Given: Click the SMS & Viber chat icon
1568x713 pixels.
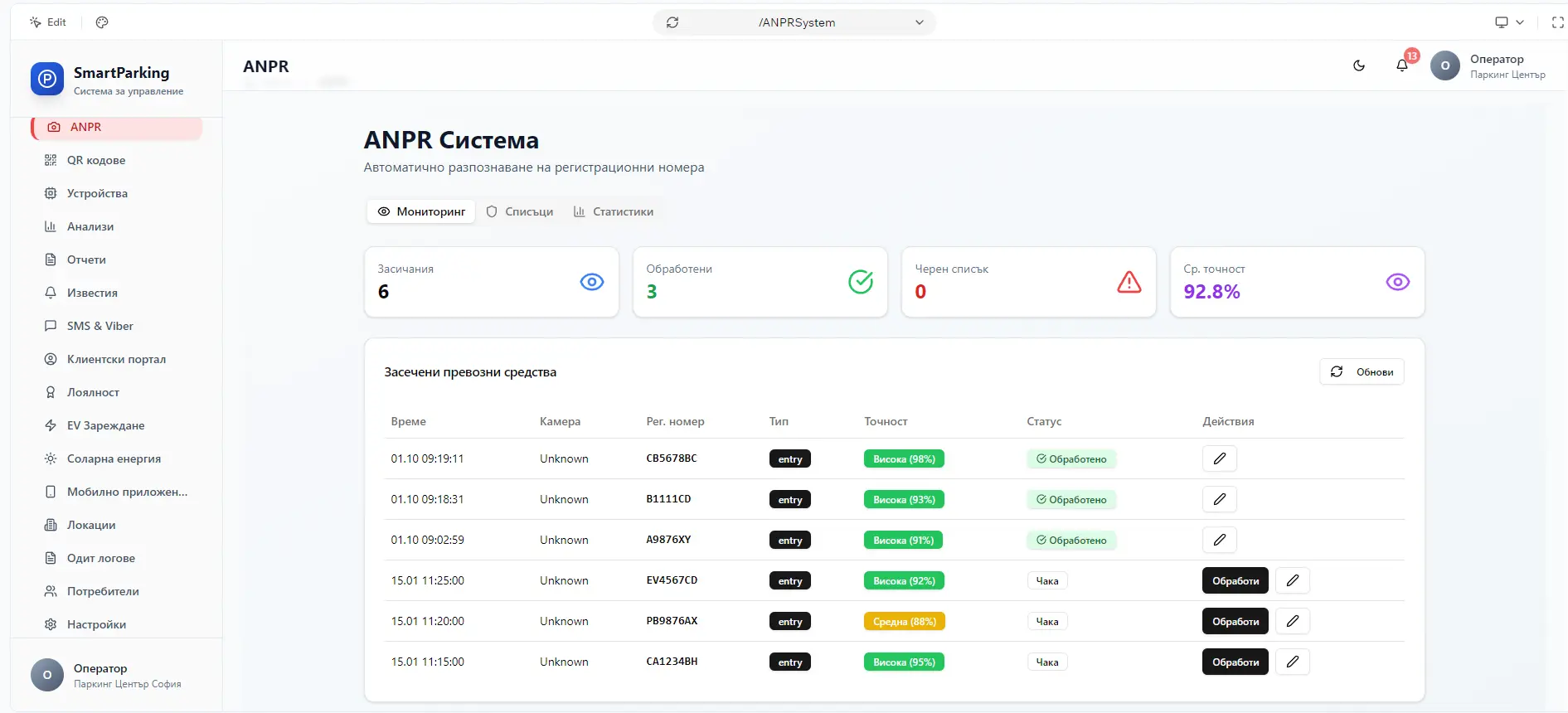Looking at the screenshot, I should [51, 326].
